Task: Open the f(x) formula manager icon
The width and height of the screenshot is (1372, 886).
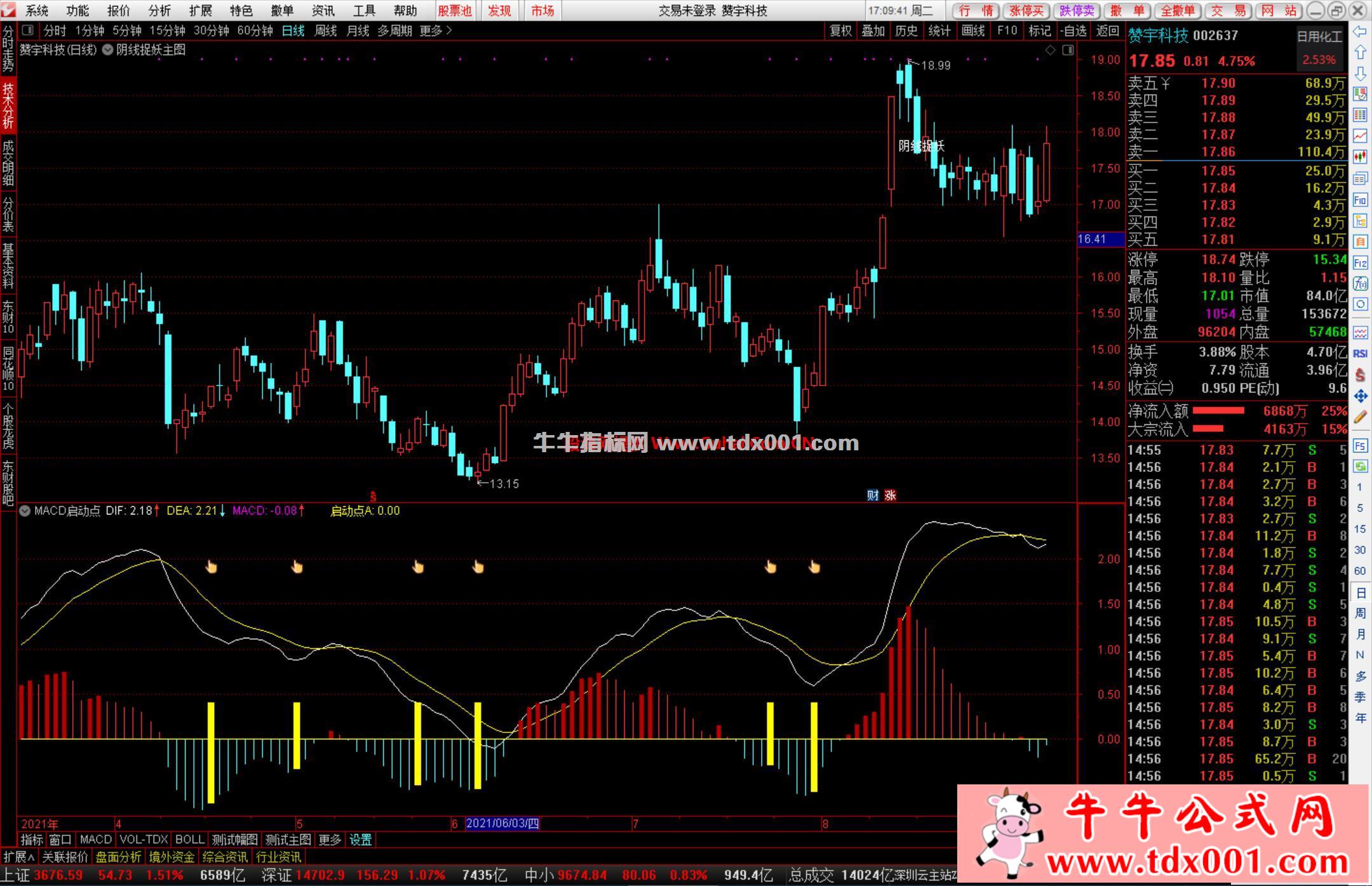Action: pos(1360,284)
